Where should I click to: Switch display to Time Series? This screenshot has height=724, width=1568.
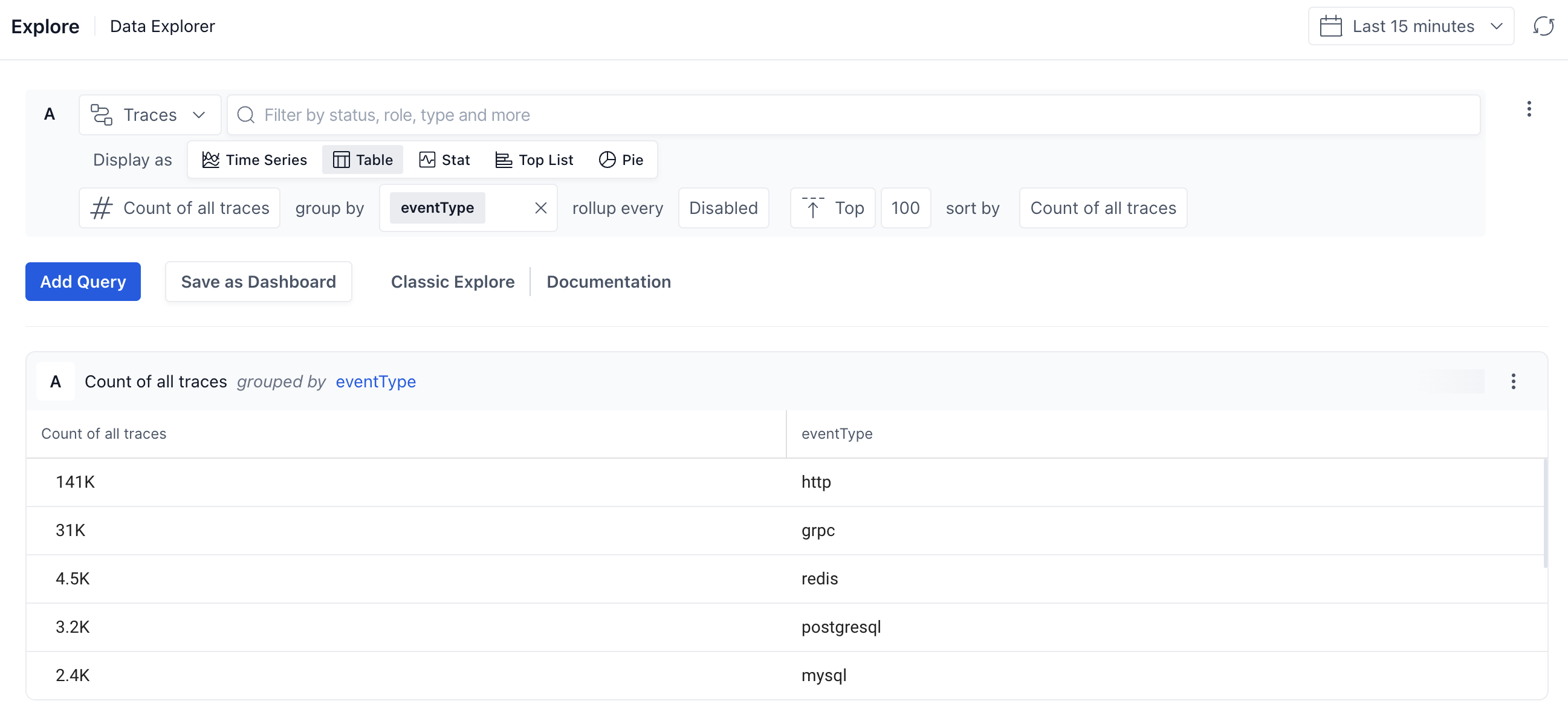[x=254, y=160]
